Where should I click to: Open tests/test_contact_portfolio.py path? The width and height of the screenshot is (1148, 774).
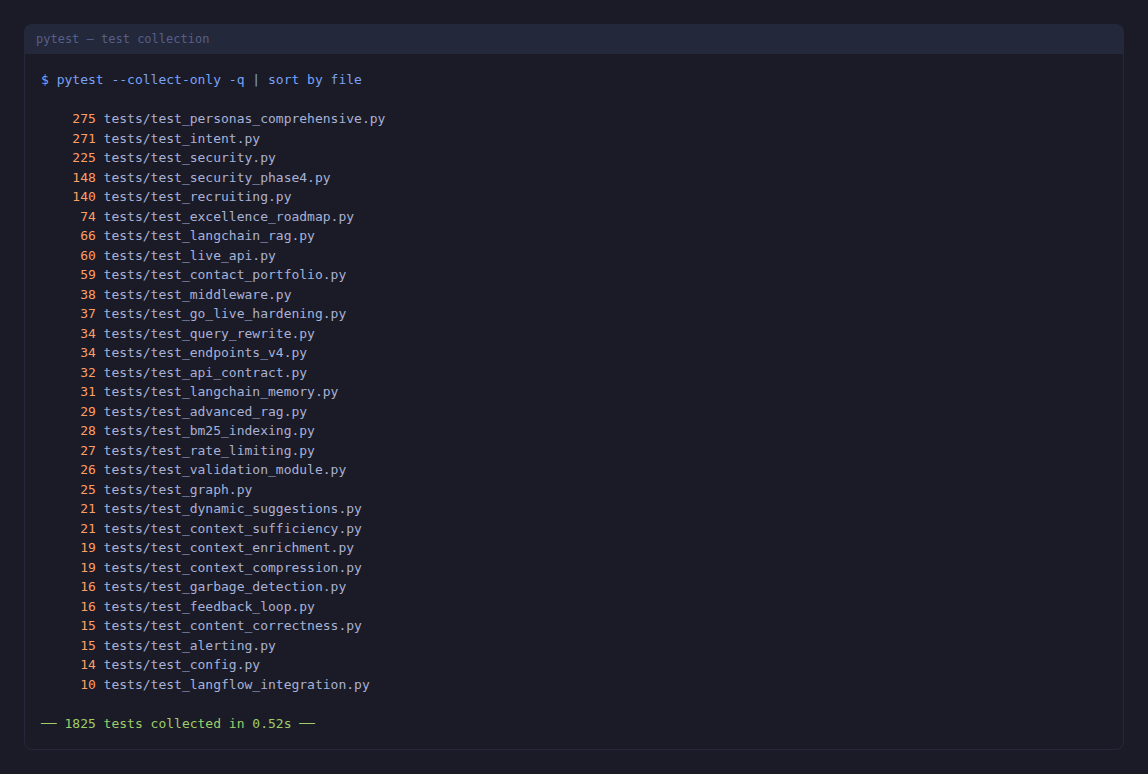click(x=224, y=275)
